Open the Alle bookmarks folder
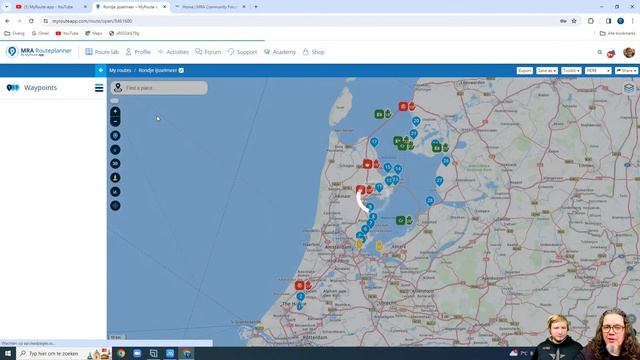This screenshot has height=360, width=640. click(x=617, y=33)
